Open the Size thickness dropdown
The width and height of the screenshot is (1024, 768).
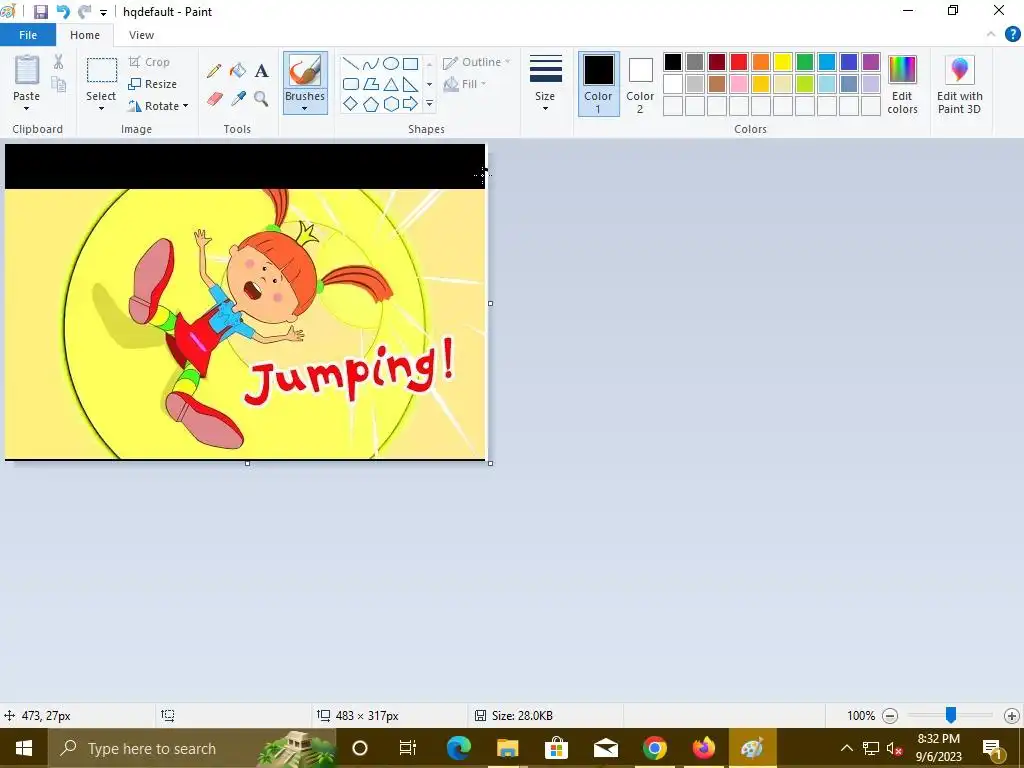pos(545,84)
